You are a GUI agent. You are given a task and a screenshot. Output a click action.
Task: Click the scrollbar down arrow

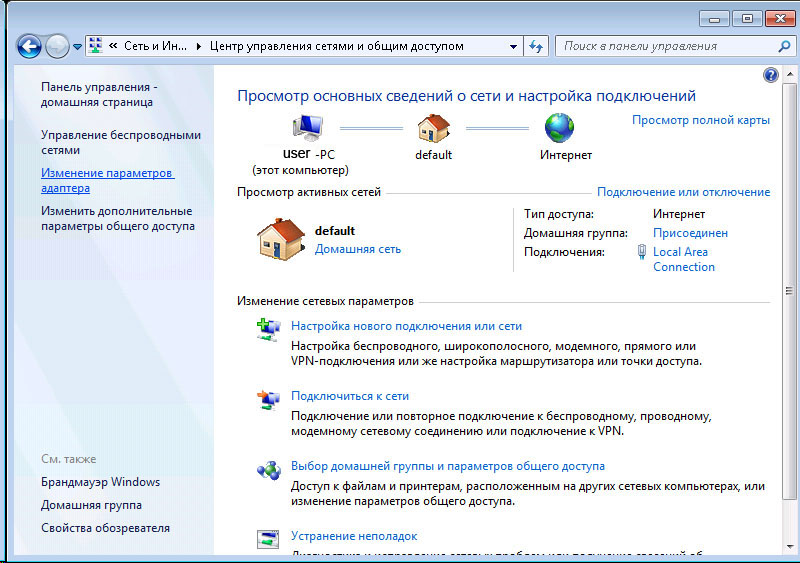point(789,547)
